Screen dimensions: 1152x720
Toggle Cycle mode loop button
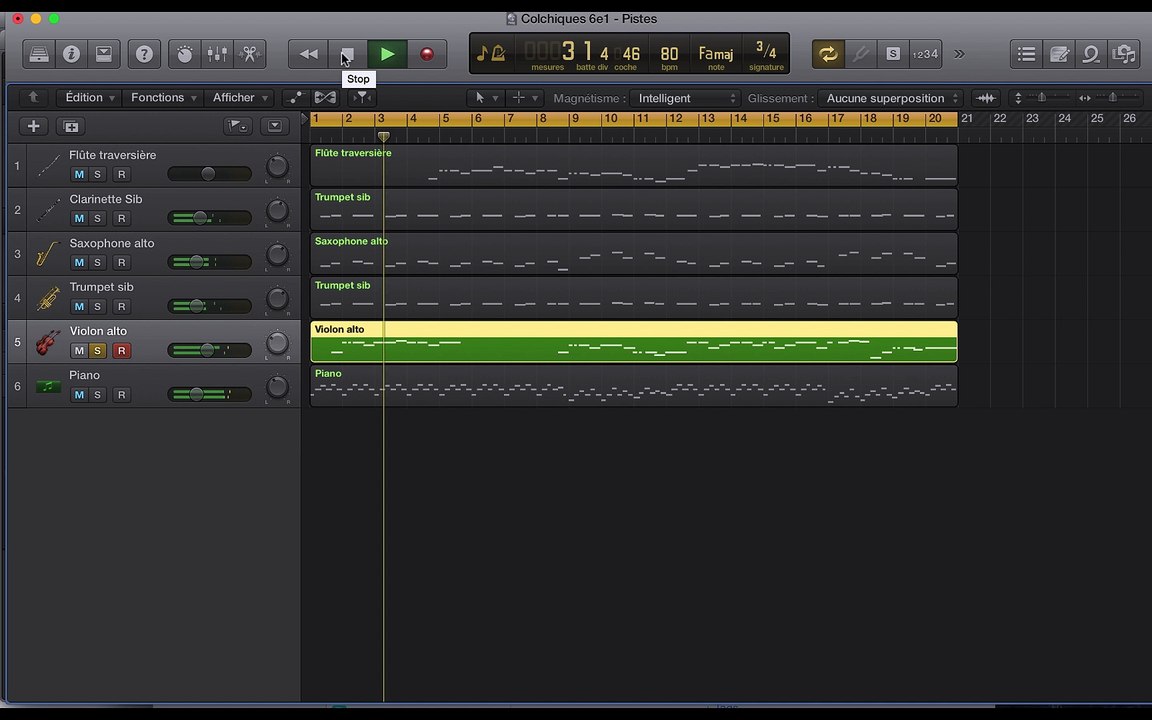(828, 54)
